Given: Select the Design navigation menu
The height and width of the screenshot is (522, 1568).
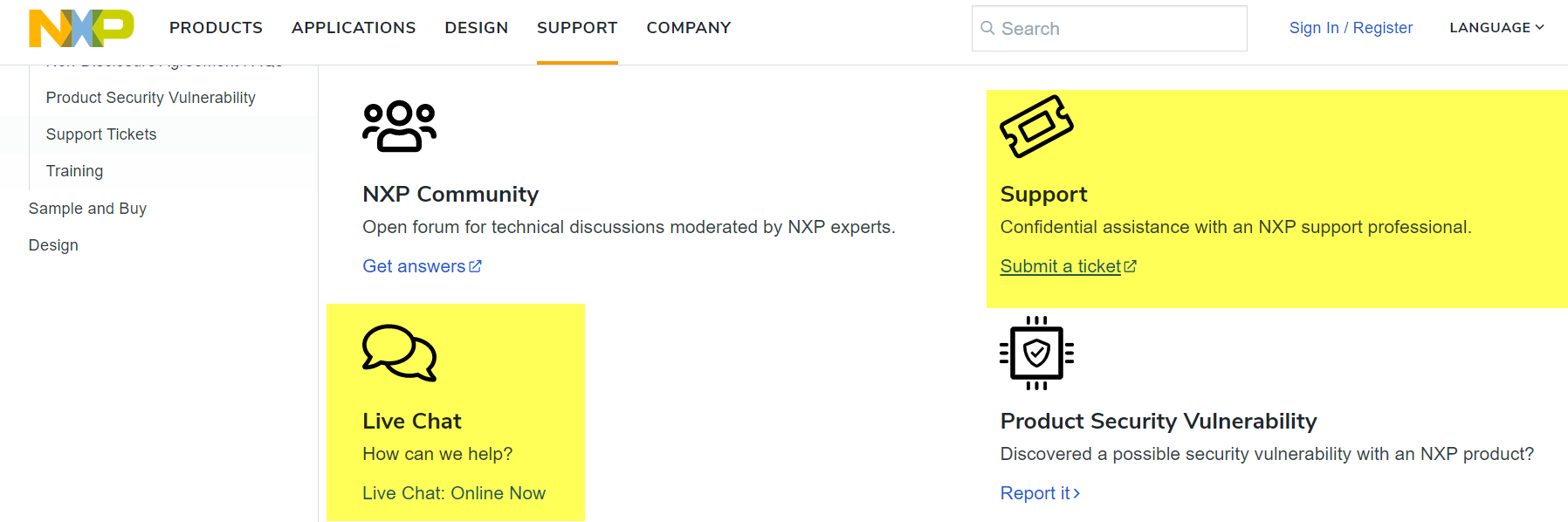Looking at the screenshot, I should [476, 28].
